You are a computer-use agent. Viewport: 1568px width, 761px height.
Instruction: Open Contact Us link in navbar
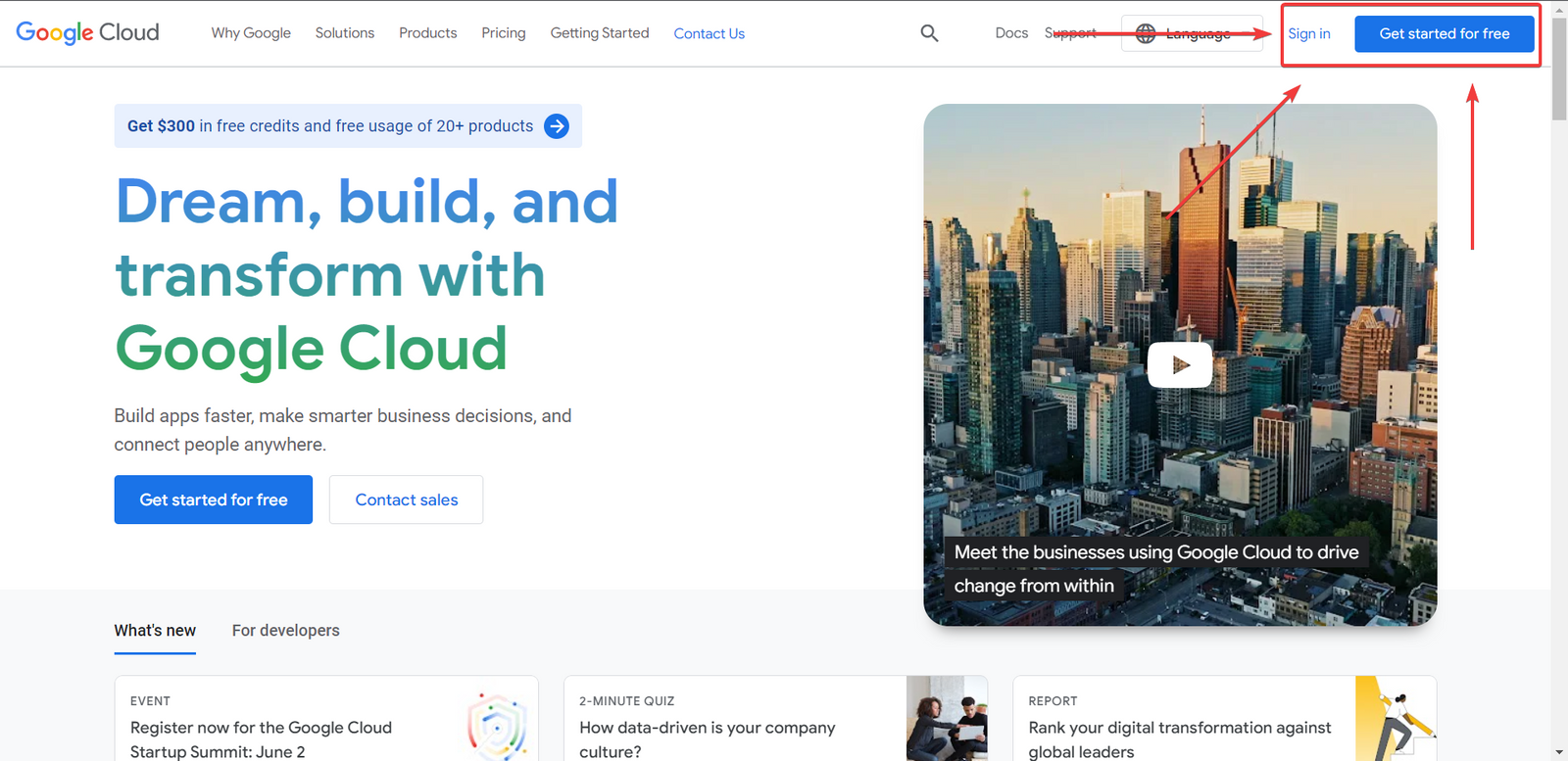(x=710, y=33)
